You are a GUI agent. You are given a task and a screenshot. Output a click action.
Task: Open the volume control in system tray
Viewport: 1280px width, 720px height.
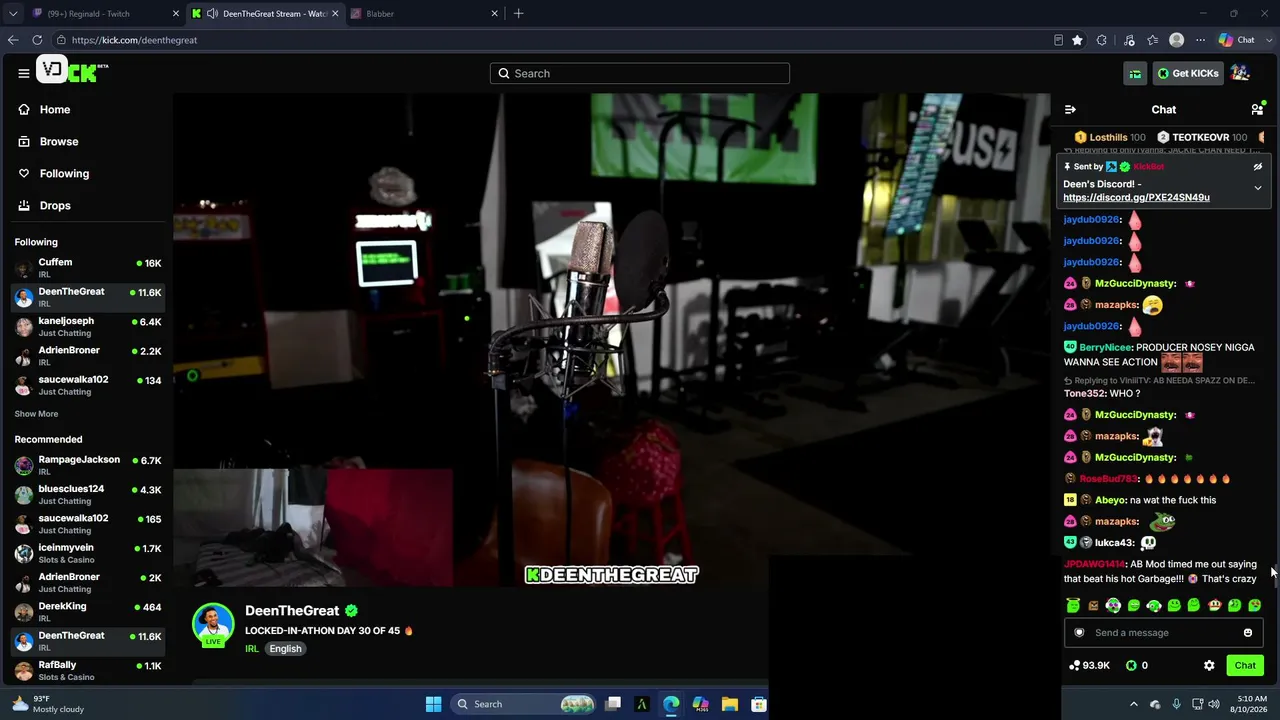1214,704
